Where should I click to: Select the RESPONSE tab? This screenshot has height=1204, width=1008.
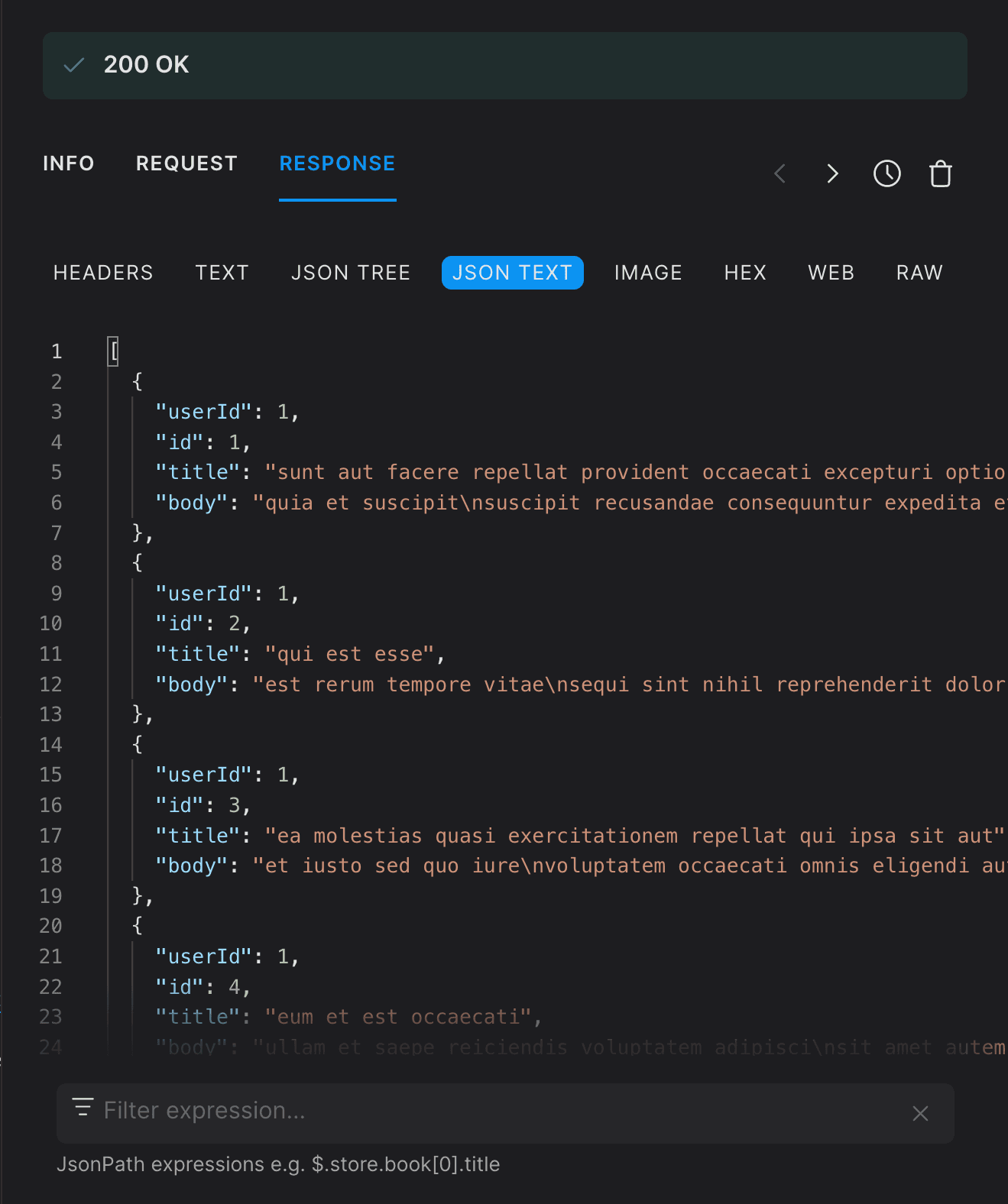click(x=337, y=163)
